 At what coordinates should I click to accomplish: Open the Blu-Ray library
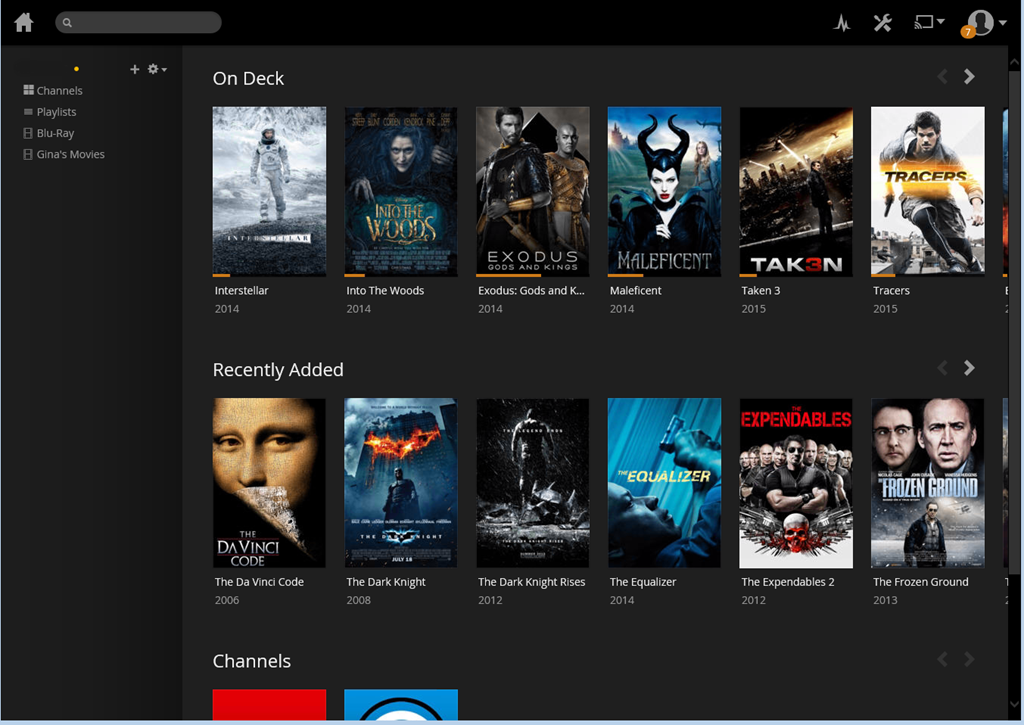coord(55,133)
